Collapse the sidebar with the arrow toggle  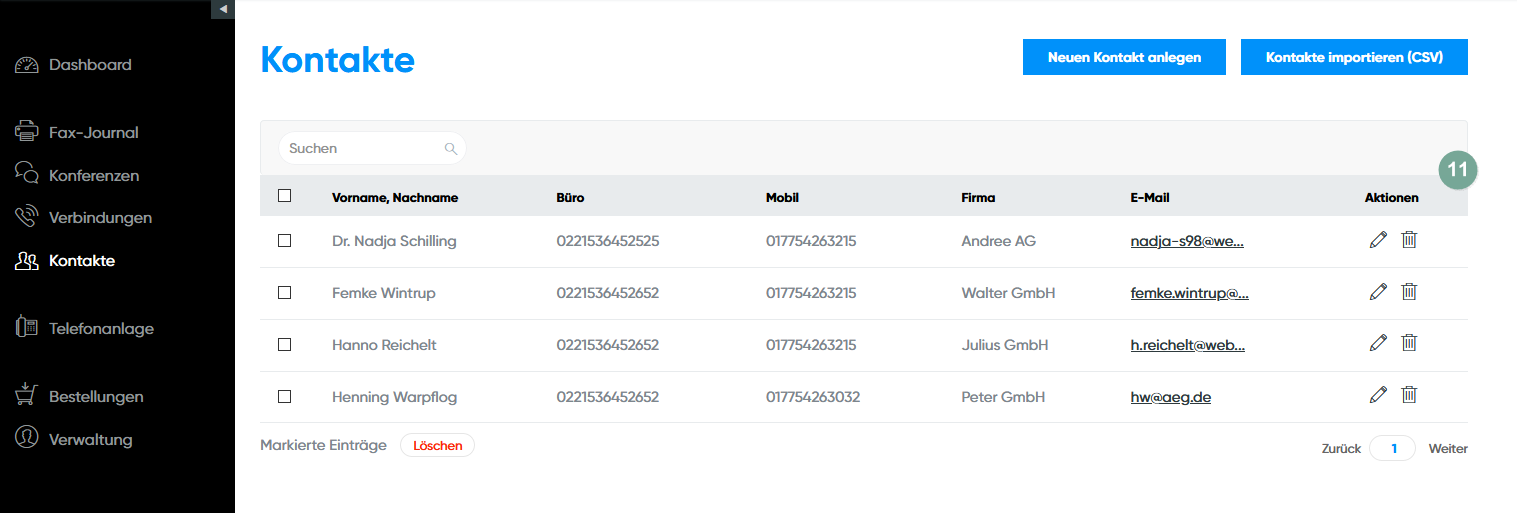(223, 9)
